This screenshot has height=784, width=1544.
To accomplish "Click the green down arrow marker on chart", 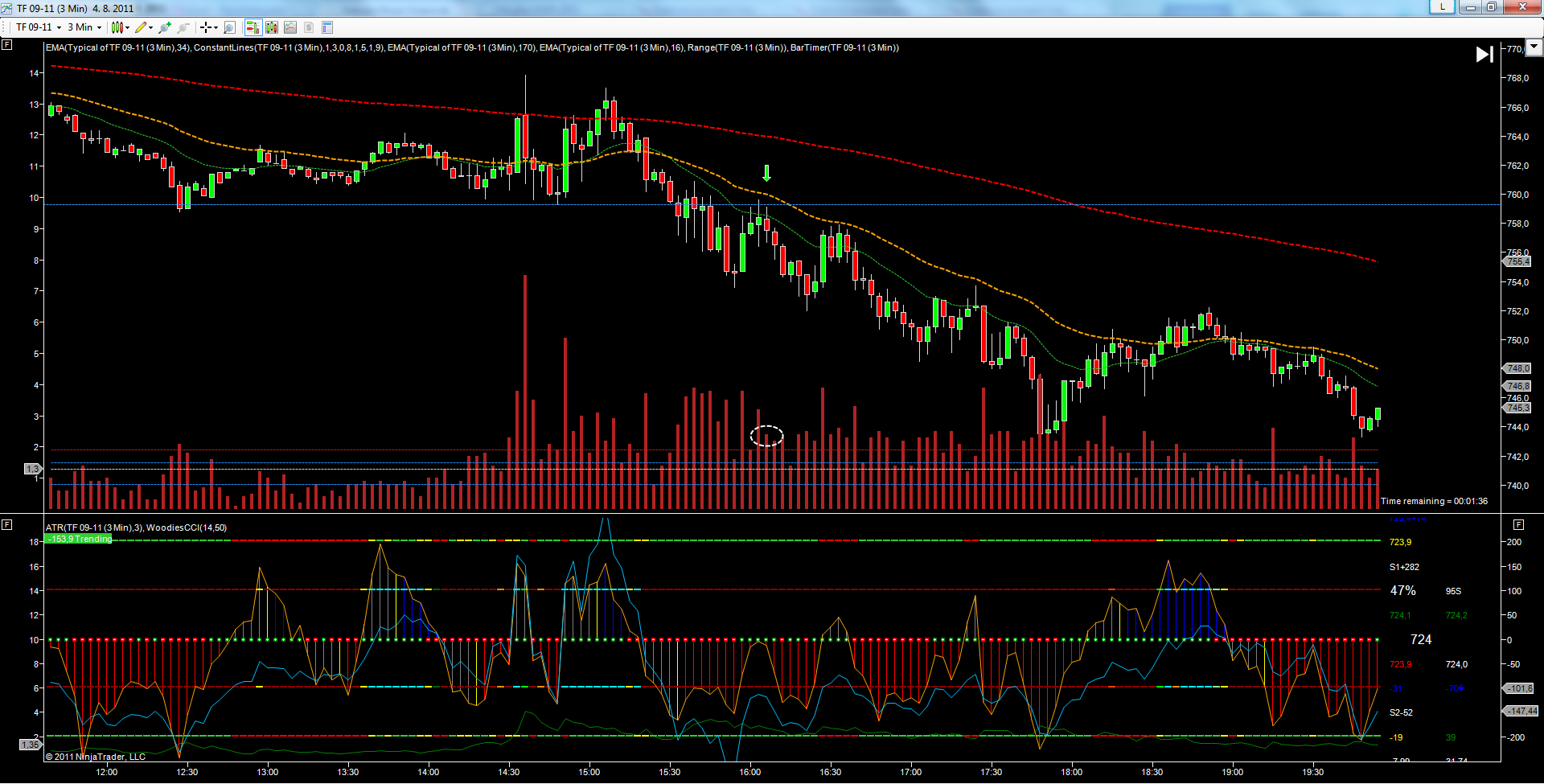I will [x=766, y=173].
